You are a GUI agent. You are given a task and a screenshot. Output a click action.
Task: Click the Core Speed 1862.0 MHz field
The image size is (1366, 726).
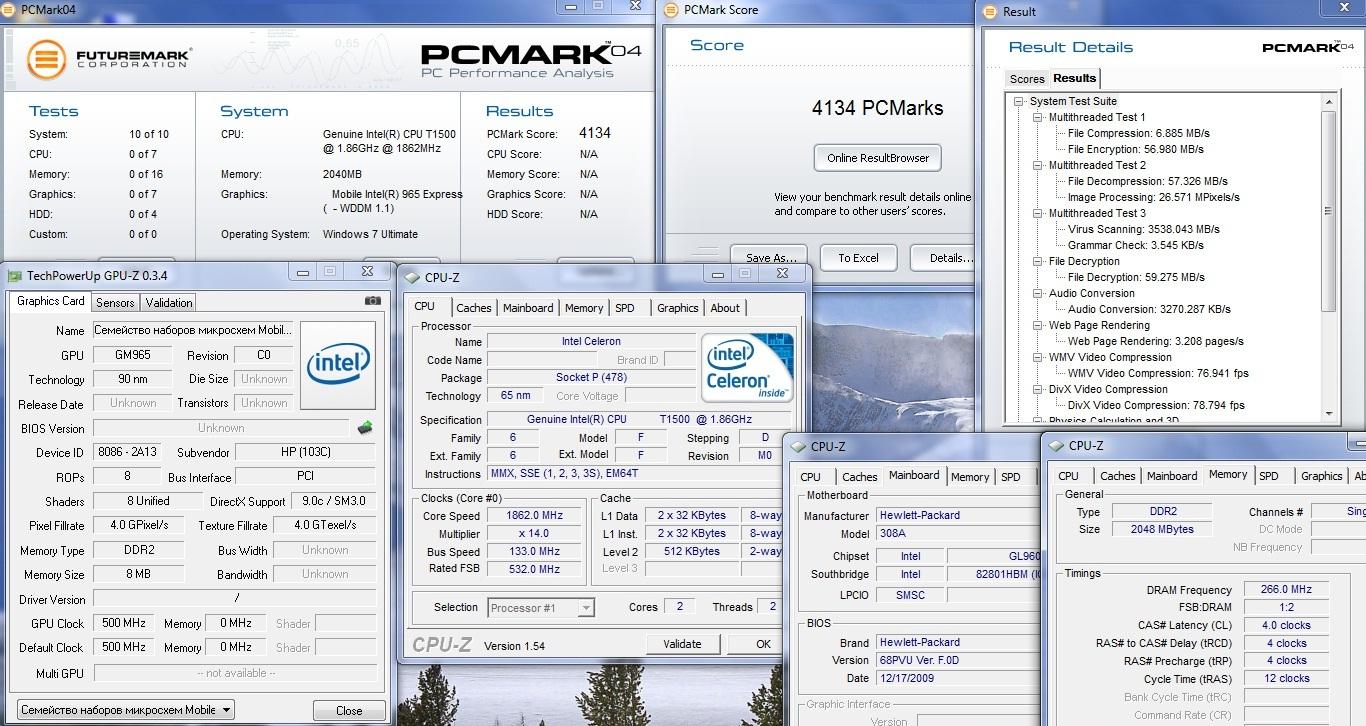click(x=534, y=516)
